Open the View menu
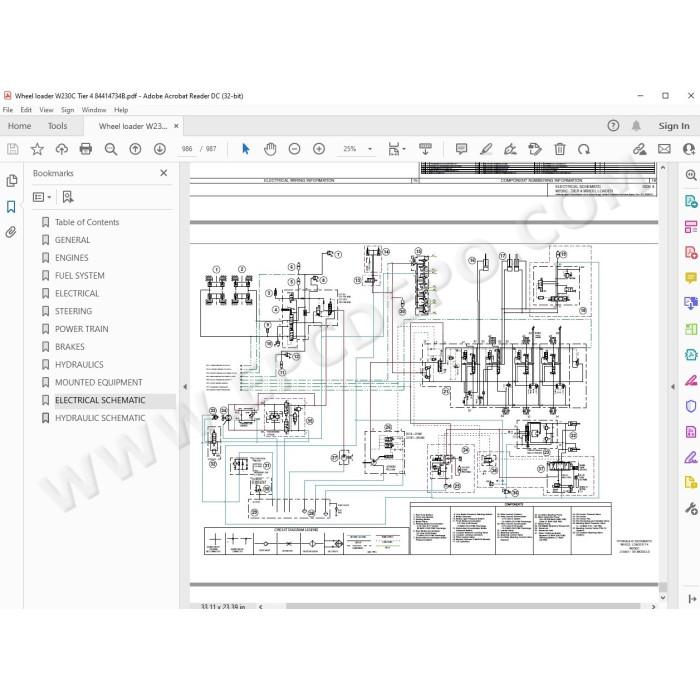Screen dimensions: 700x700 point(46,110)
